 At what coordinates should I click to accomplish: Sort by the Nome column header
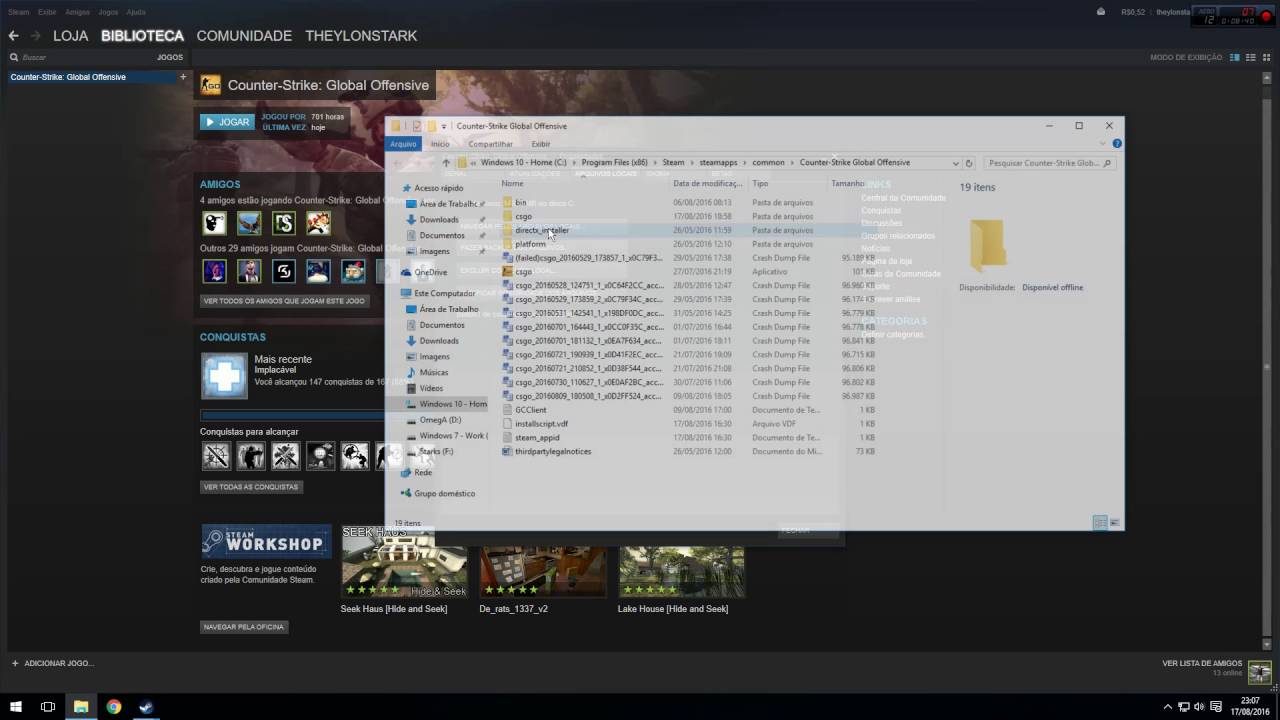coord(512,184)
